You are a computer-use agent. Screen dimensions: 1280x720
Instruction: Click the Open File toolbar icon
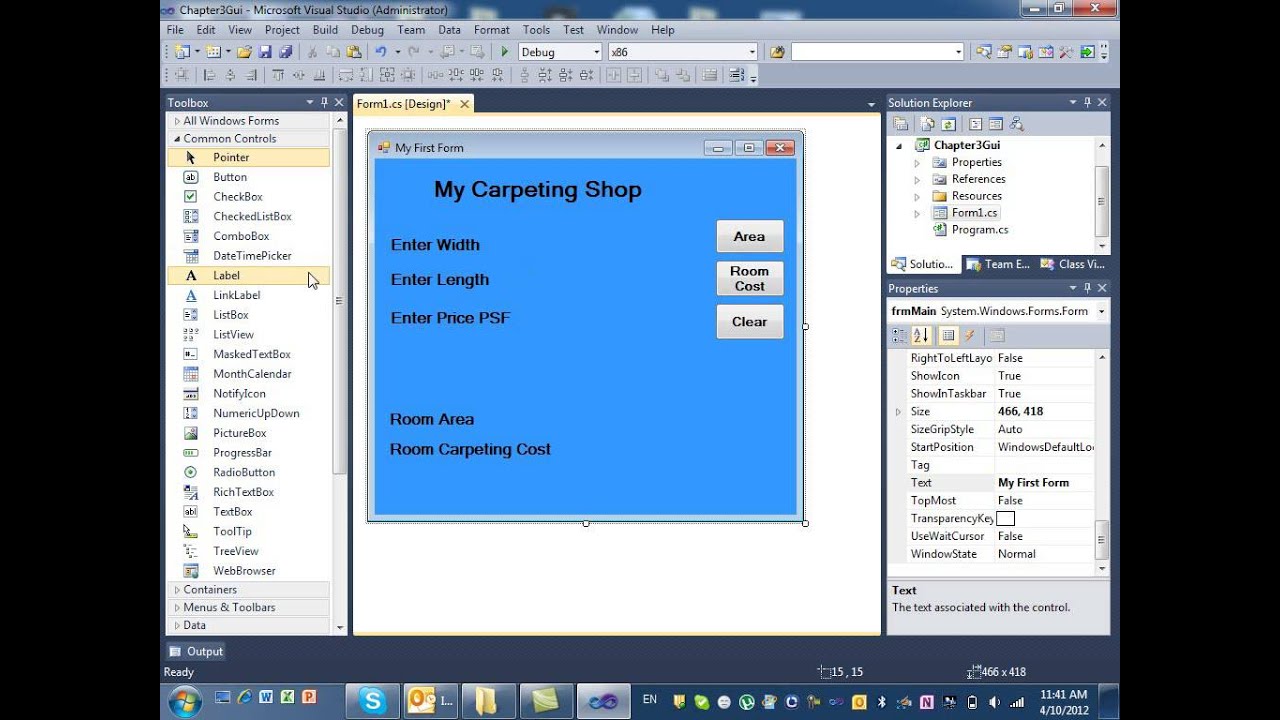point(243,52)
